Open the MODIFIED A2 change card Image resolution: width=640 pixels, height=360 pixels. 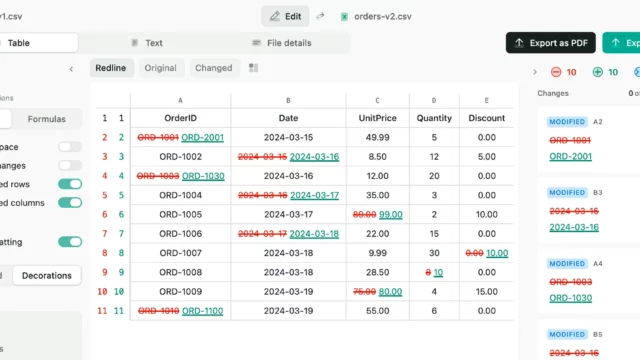coord(589,139)
